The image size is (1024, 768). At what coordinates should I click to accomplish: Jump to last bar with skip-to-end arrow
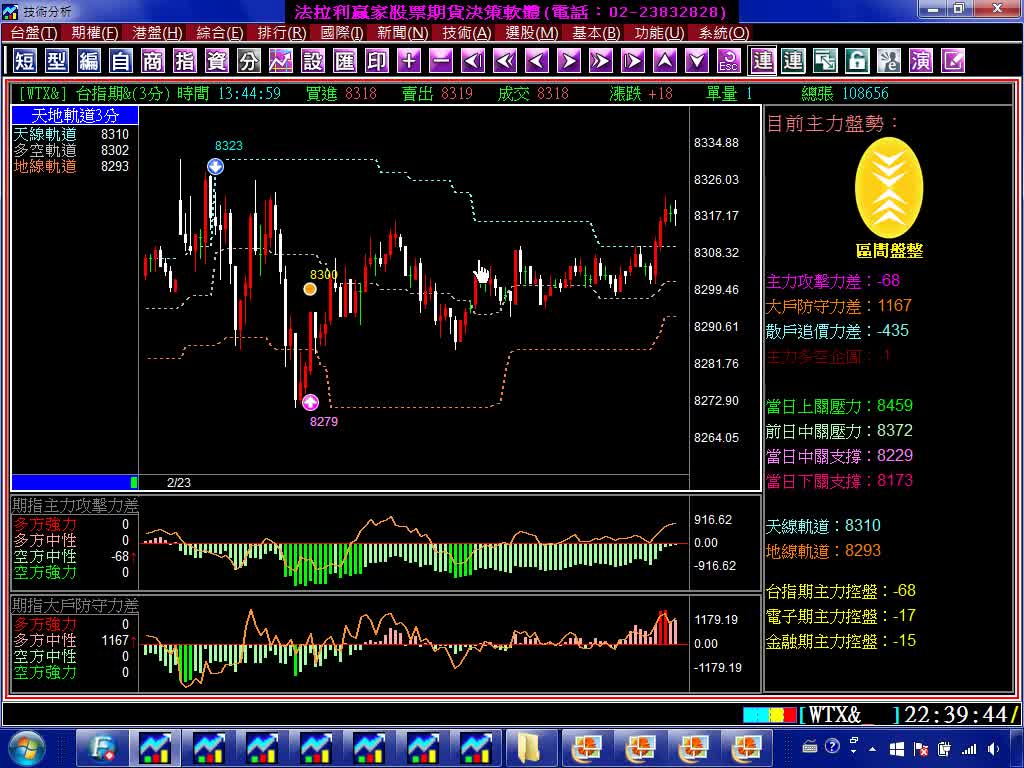coord(633,61)
